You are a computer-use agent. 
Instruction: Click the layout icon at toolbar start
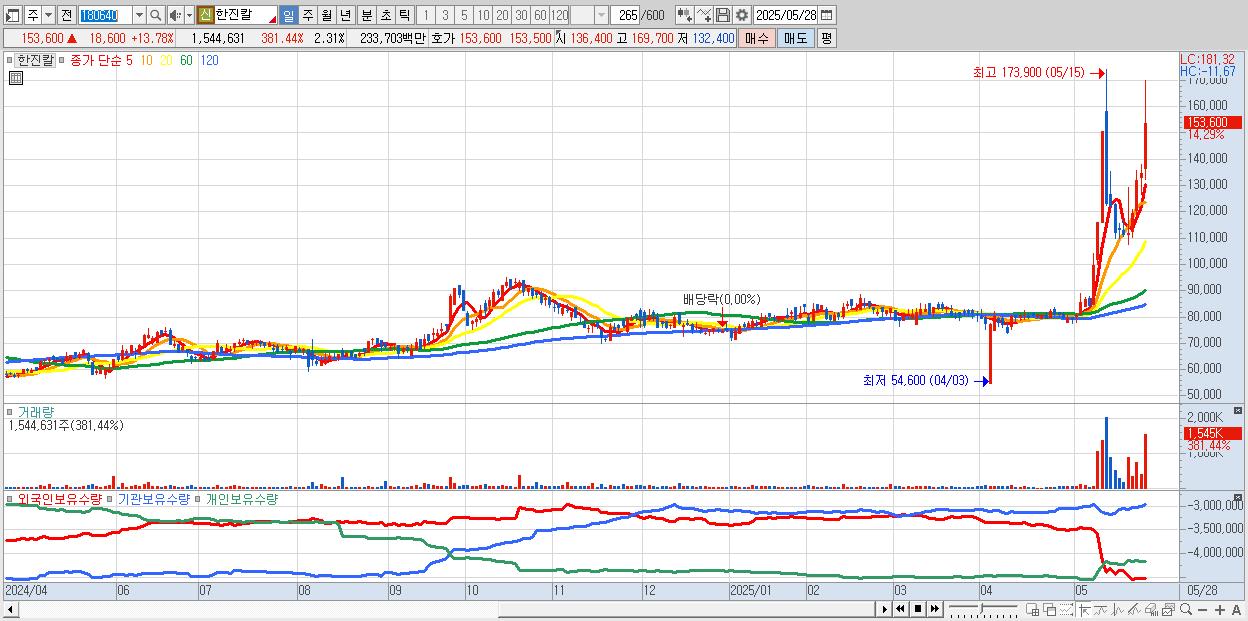[x=13, y=15]
